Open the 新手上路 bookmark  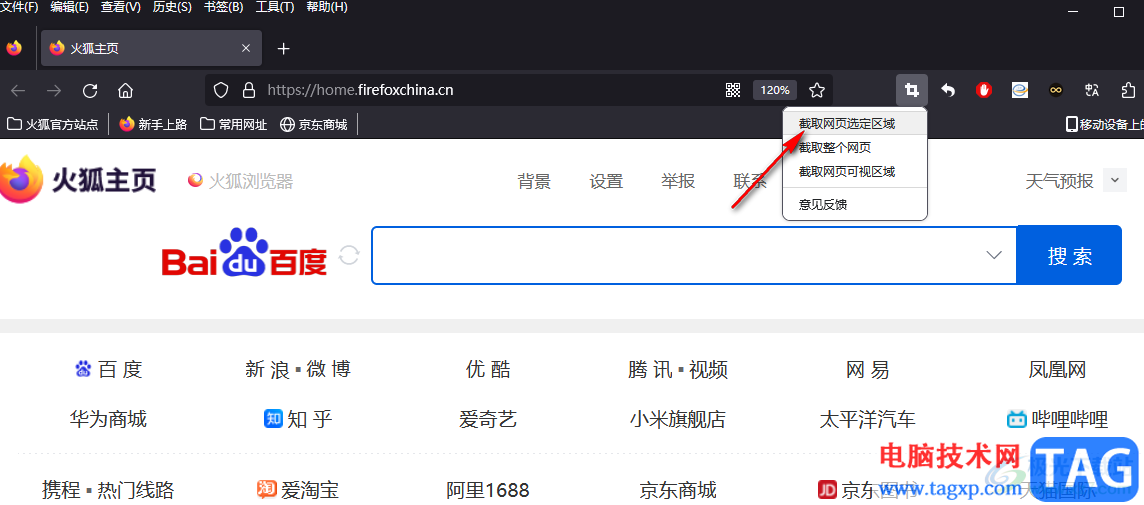(153, 124)
